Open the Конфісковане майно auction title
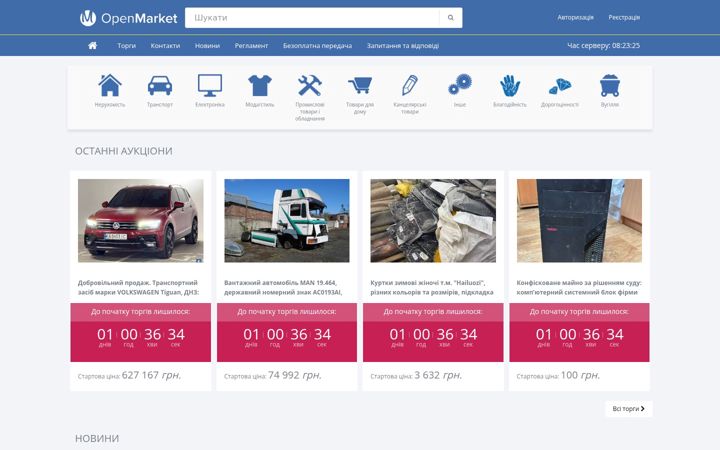The height and width of the screenshot is (450, 720). 579,287
